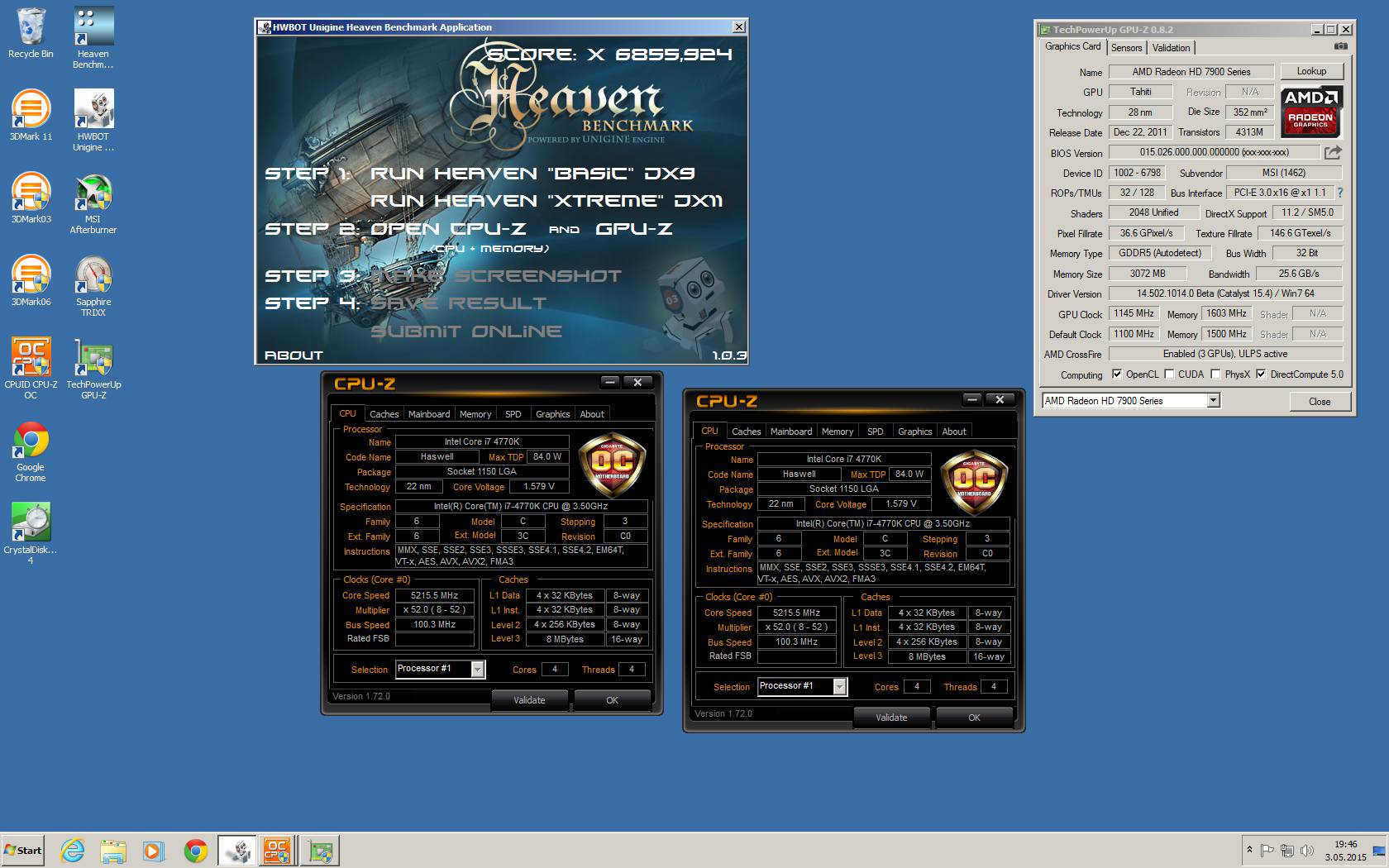
Task: Launch Heaven Benchmark desktop shortcut
Action: [93, 39]
